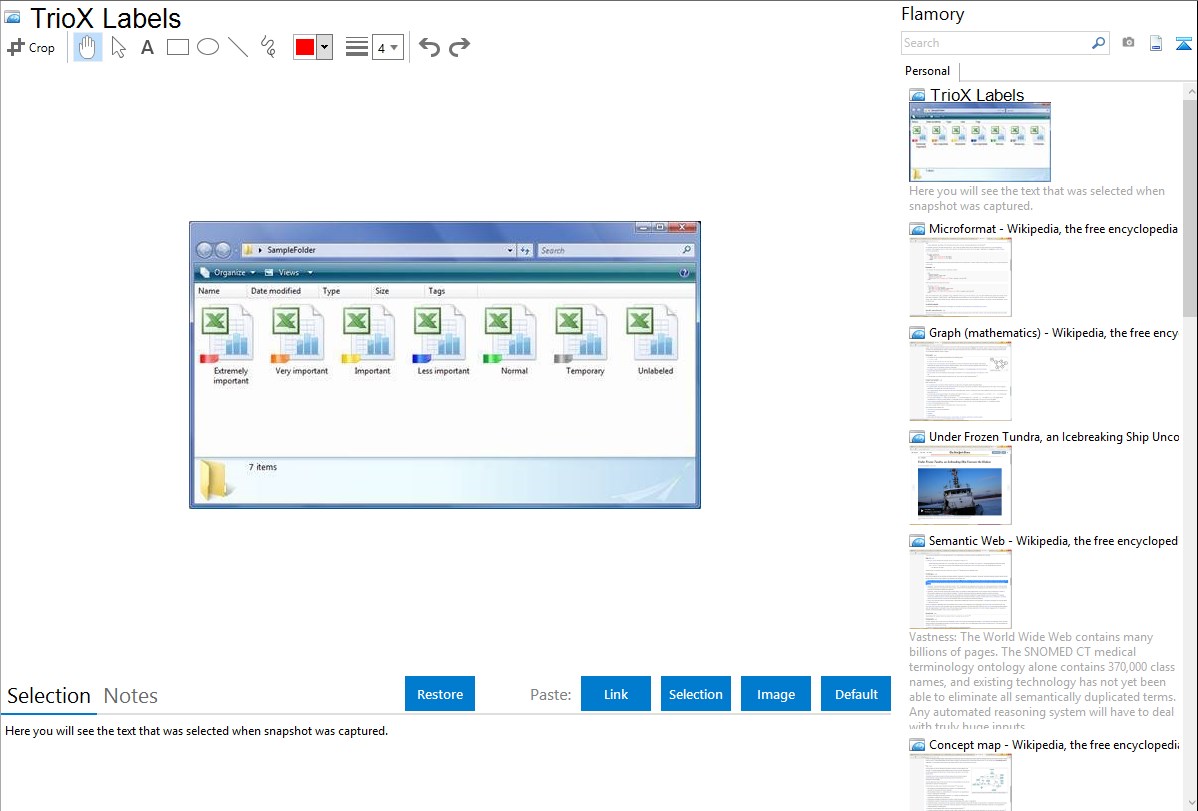The width and height of the screenshot is (1198, 811).
Task: Click the 'Unlabeled' file icon in snapshot
Action: (x=652, y=333)
